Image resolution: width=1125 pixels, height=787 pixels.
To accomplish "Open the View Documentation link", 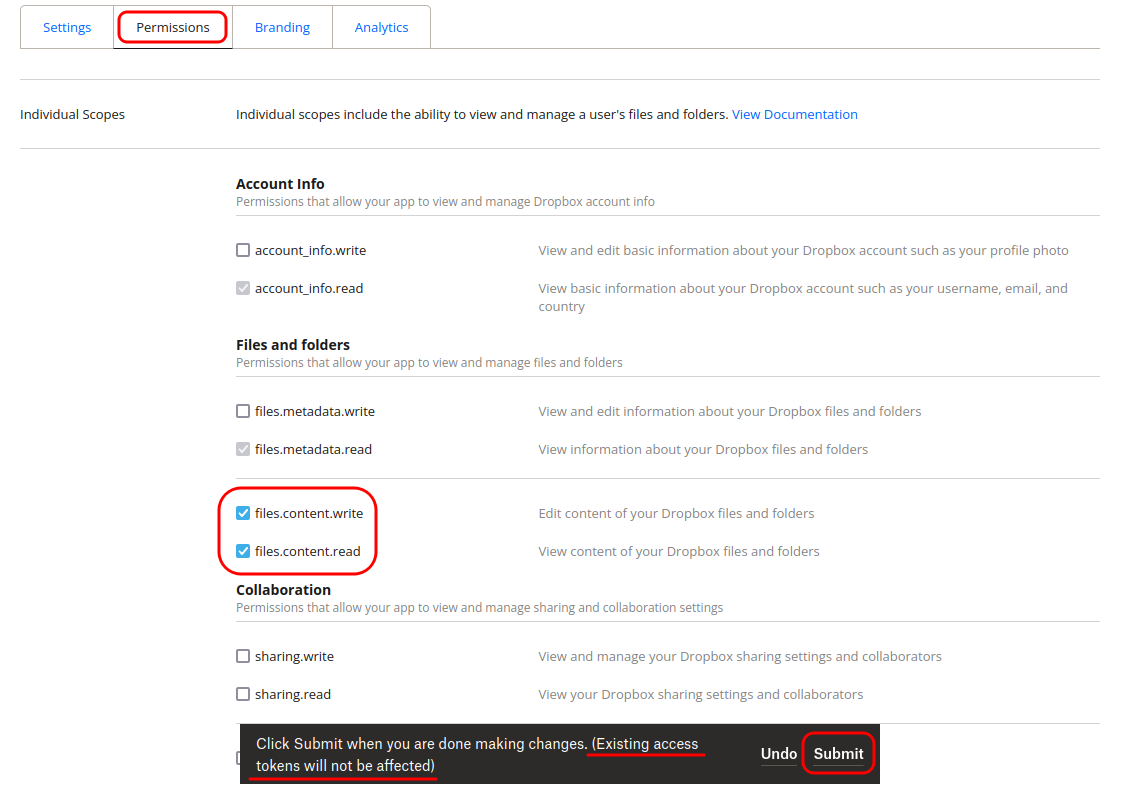I will (x=794, y=114).
